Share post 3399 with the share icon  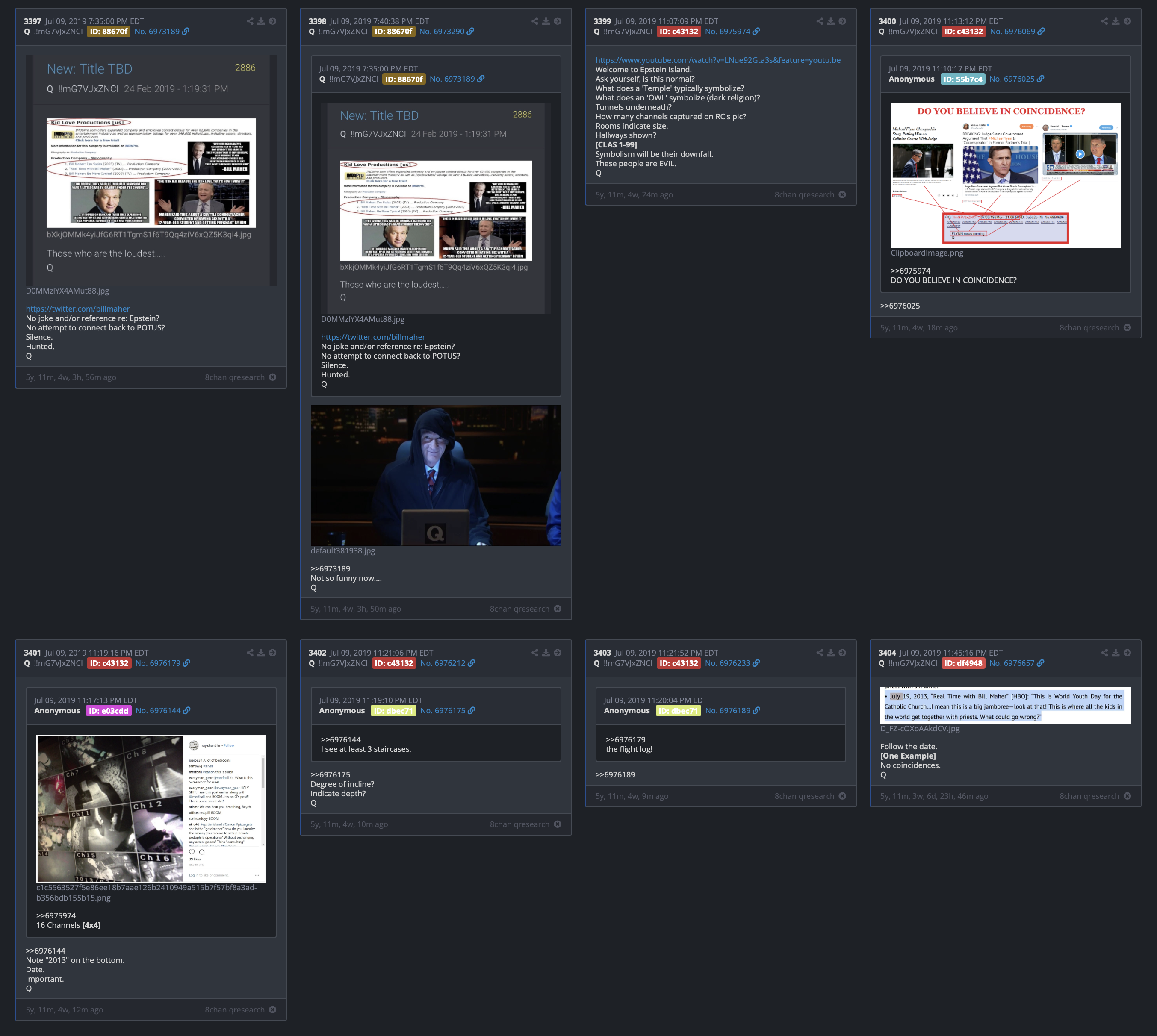pyautogui.click(x=819, y=21)
